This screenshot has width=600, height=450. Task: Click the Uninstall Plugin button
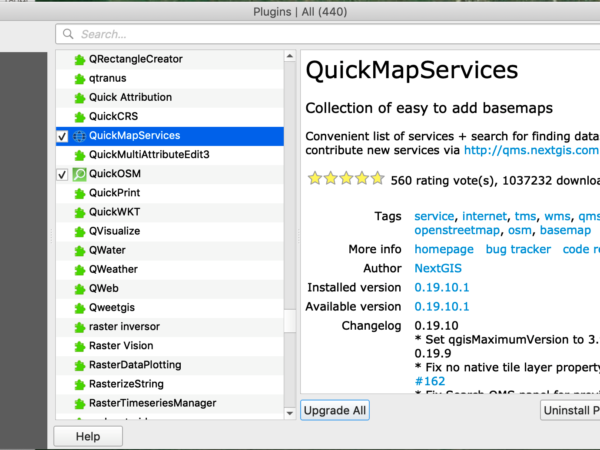(570, 410)
